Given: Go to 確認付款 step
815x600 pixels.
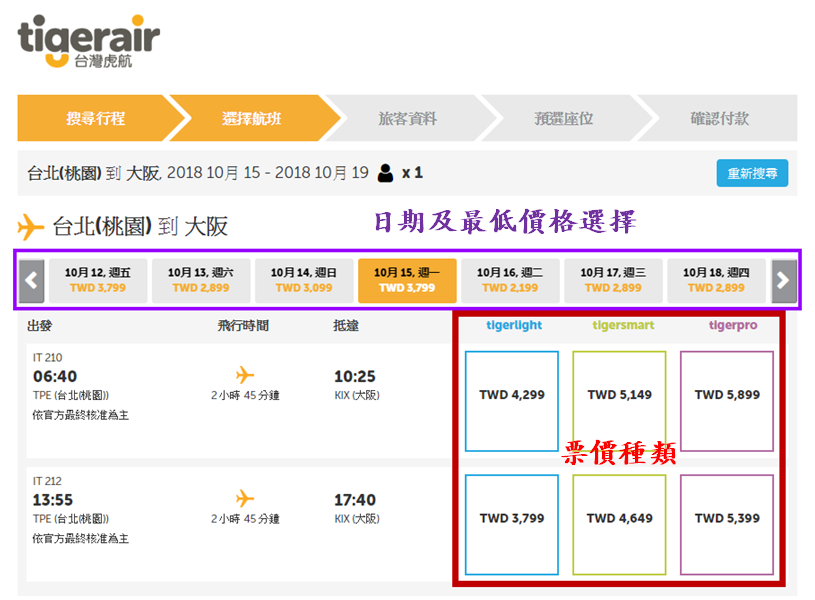Looking at the screenshot, I should point(719,118).
